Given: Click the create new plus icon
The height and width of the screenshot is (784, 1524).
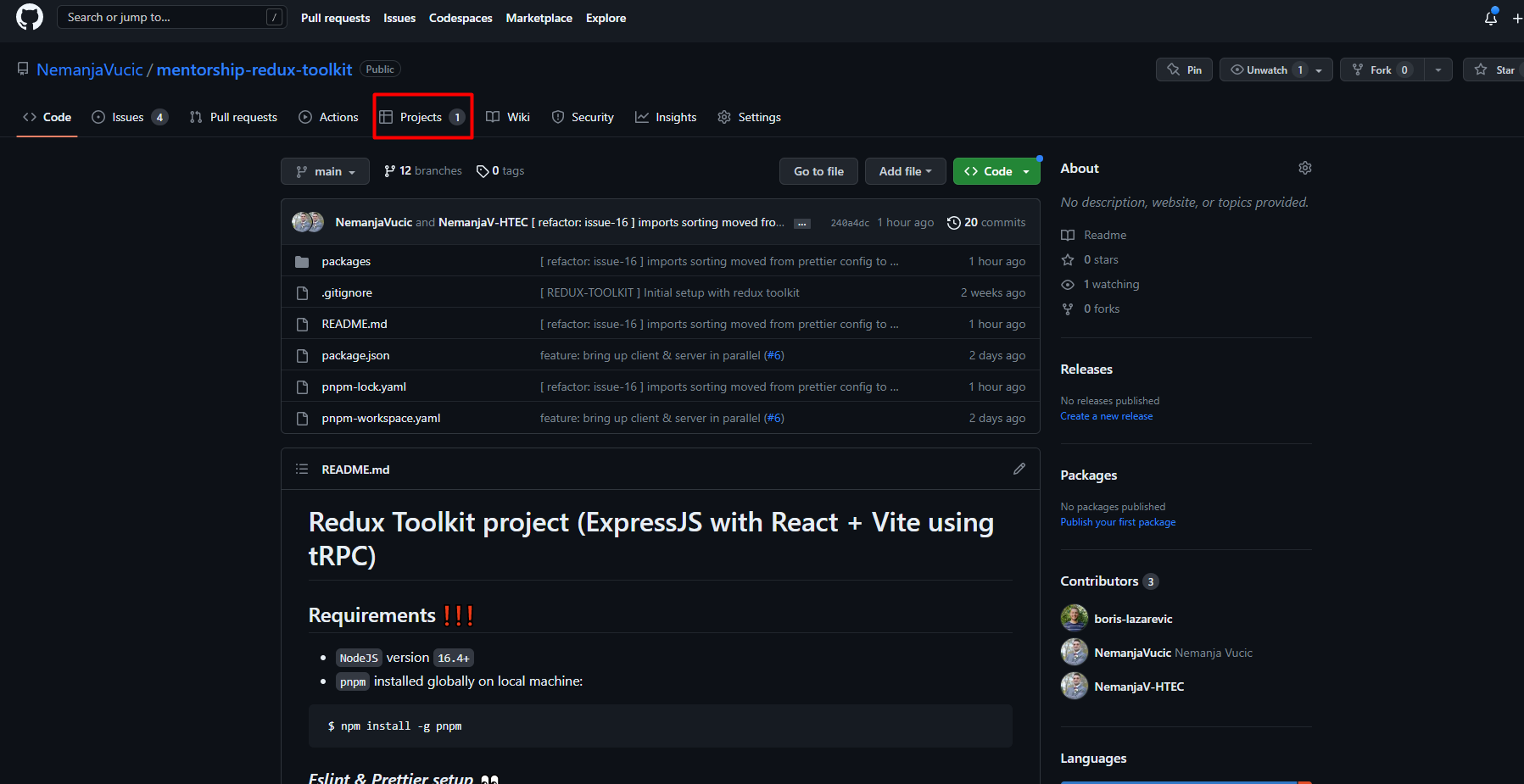Looking at the screenshot, I should [1517, 18].
